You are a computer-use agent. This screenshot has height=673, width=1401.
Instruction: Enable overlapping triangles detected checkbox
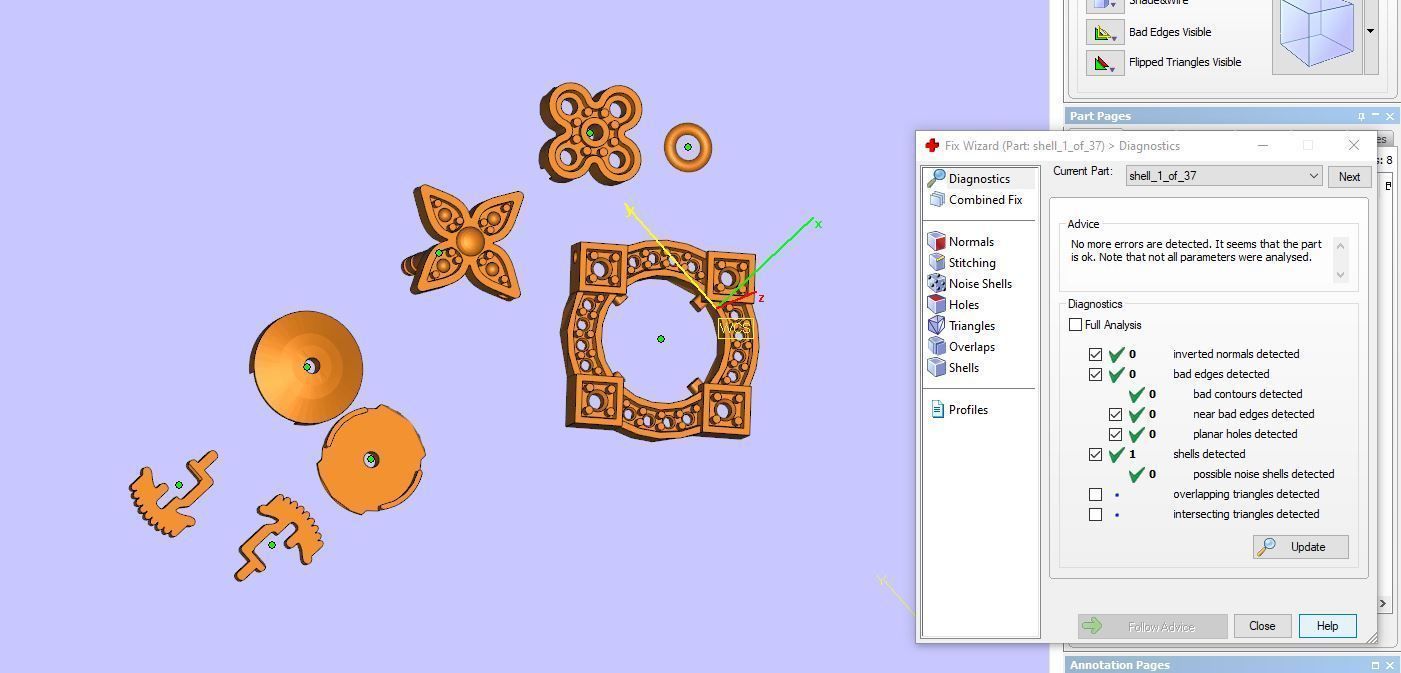click(1095, 494)
